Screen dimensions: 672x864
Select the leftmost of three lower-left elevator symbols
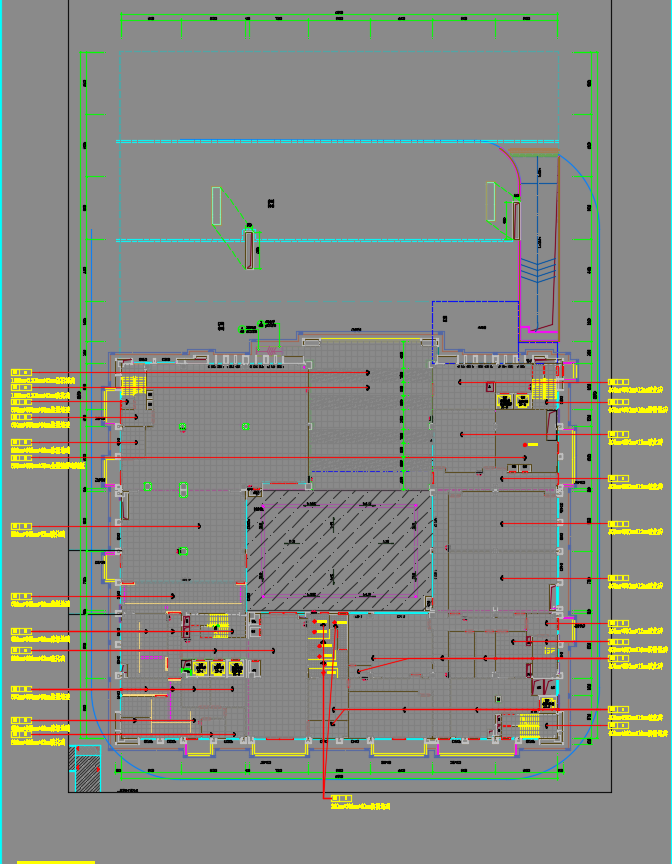coord(200,668)
